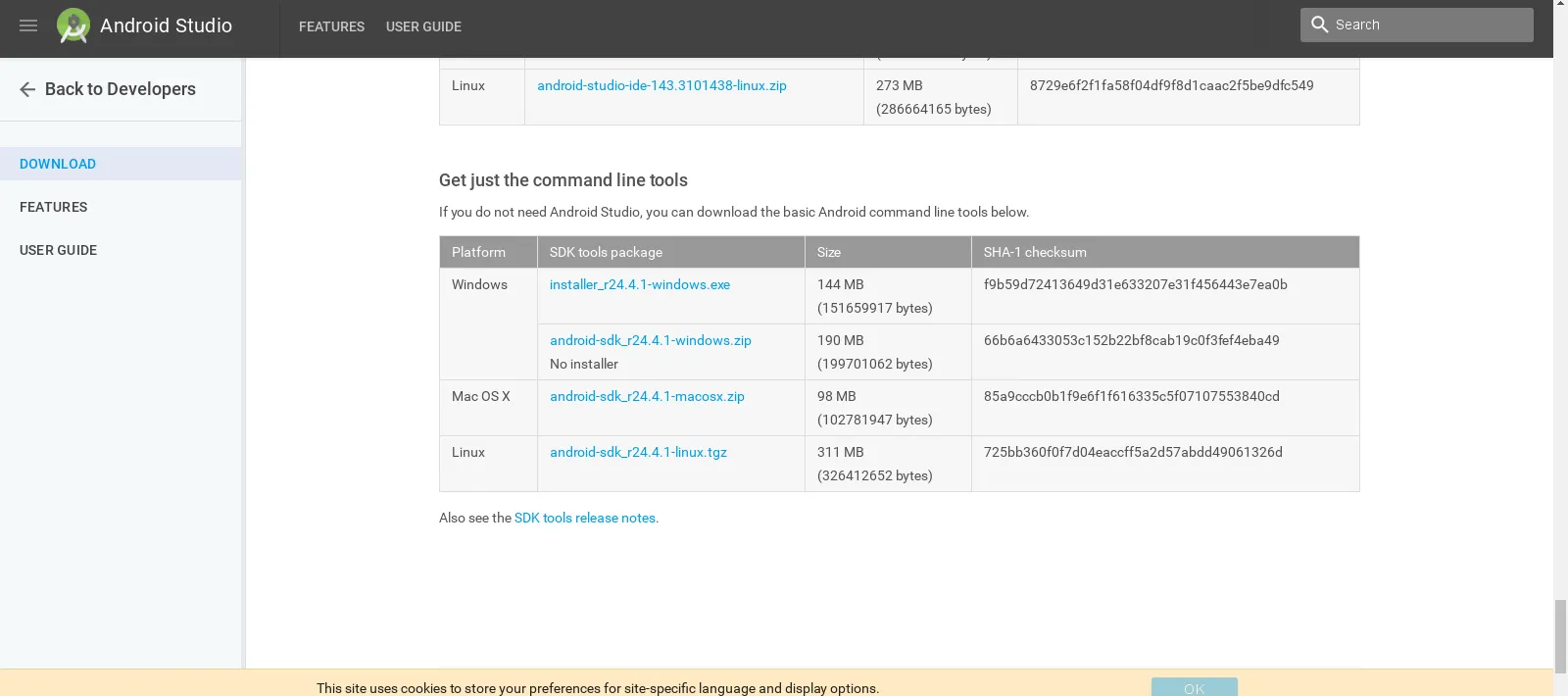Viewport: 1568px width, 696px height.
Task: Select DOWNLOAD in the sidebar
Action: [x=58, y=164]
